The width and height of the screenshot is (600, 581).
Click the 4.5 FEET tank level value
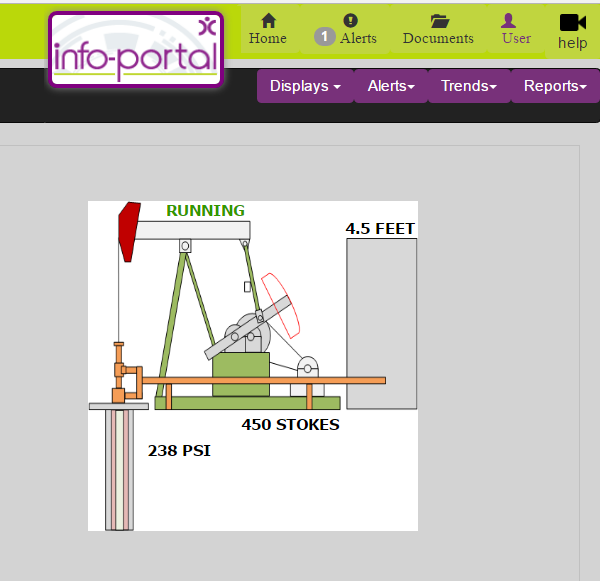tap(380, 228)
